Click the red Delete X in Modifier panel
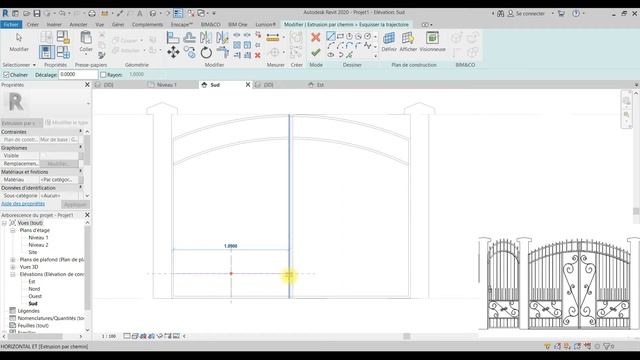 tap(258, 55)
